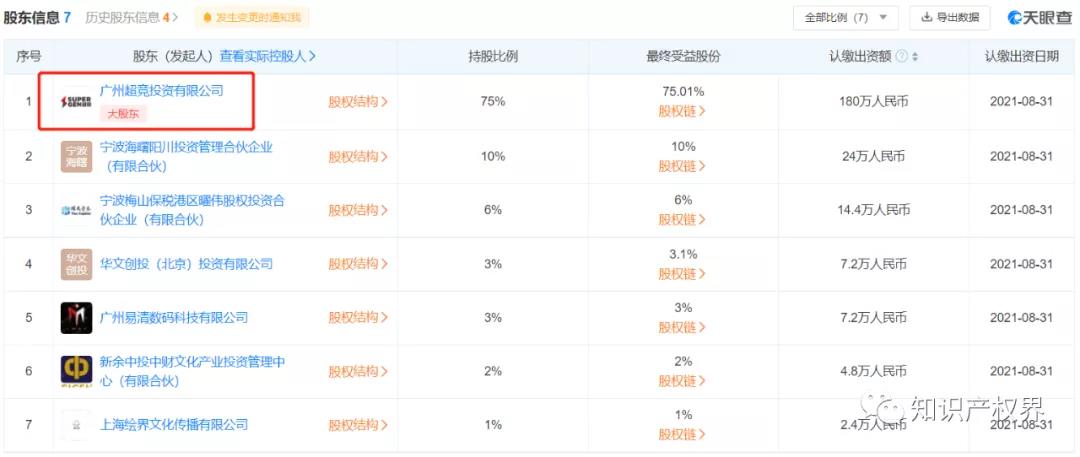Viewport: 1080px width, 457px height.
Task: Open the 查看实际控股人 link
Action: tap(268, 56)
